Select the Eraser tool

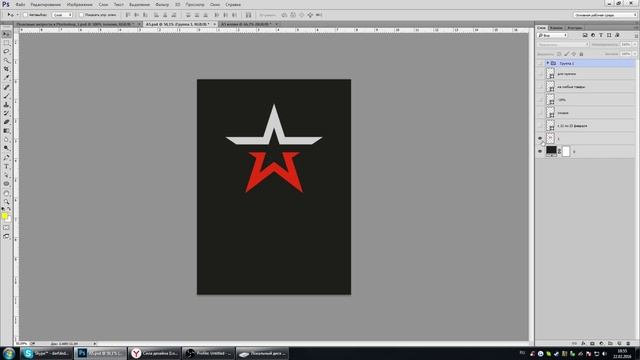[6, 122]
